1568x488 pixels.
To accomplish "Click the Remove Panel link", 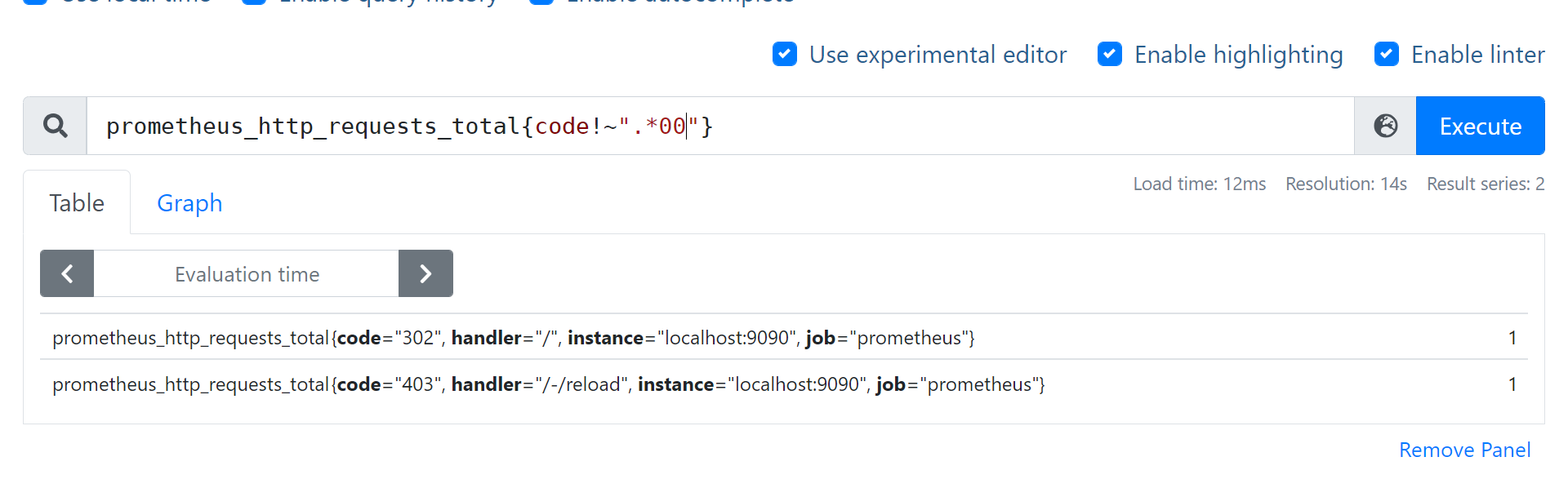I will tap(1464, 450).
